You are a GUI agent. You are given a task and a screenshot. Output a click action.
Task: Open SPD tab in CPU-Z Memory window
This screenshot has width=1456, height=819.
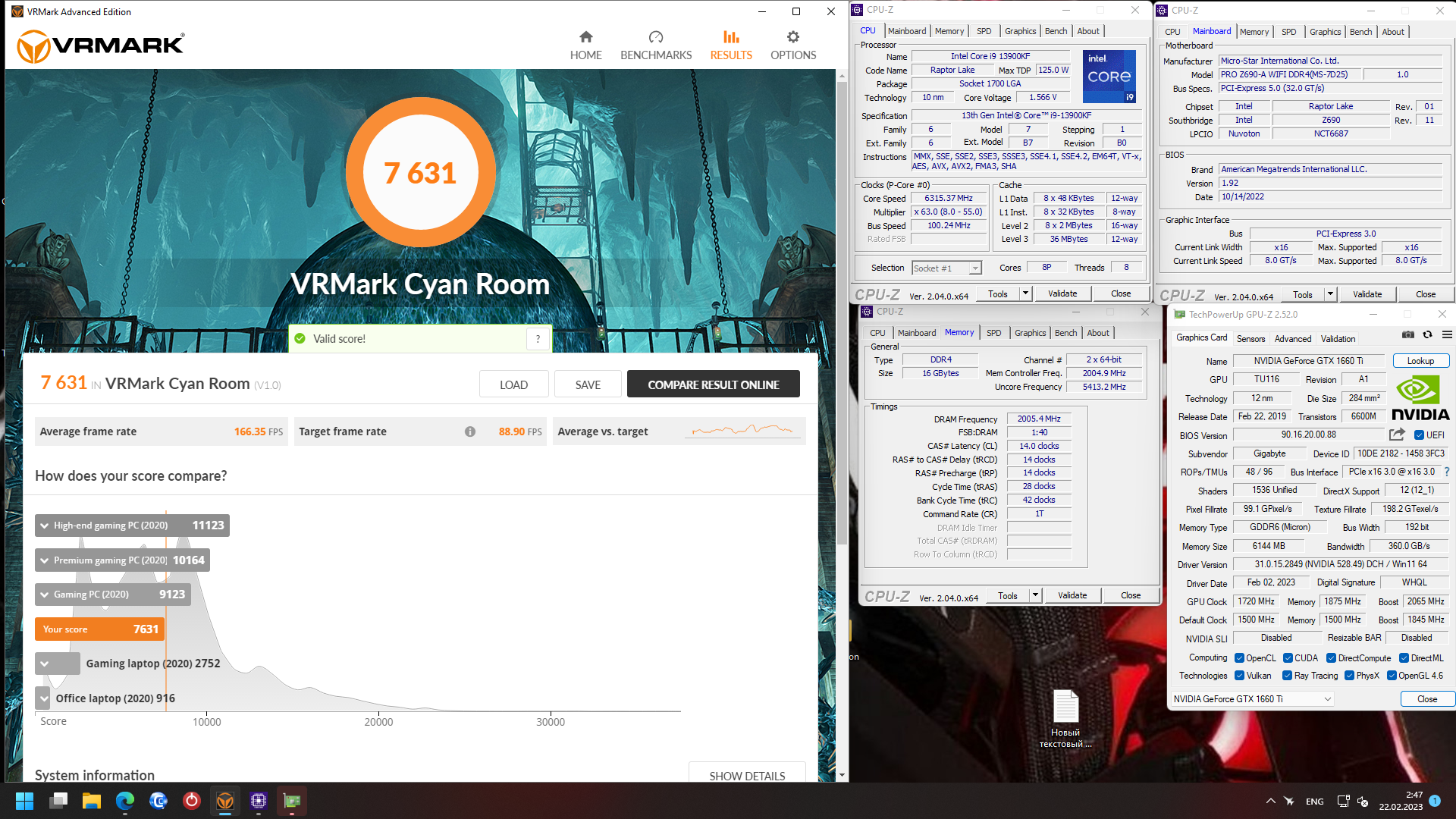(993, 333)
